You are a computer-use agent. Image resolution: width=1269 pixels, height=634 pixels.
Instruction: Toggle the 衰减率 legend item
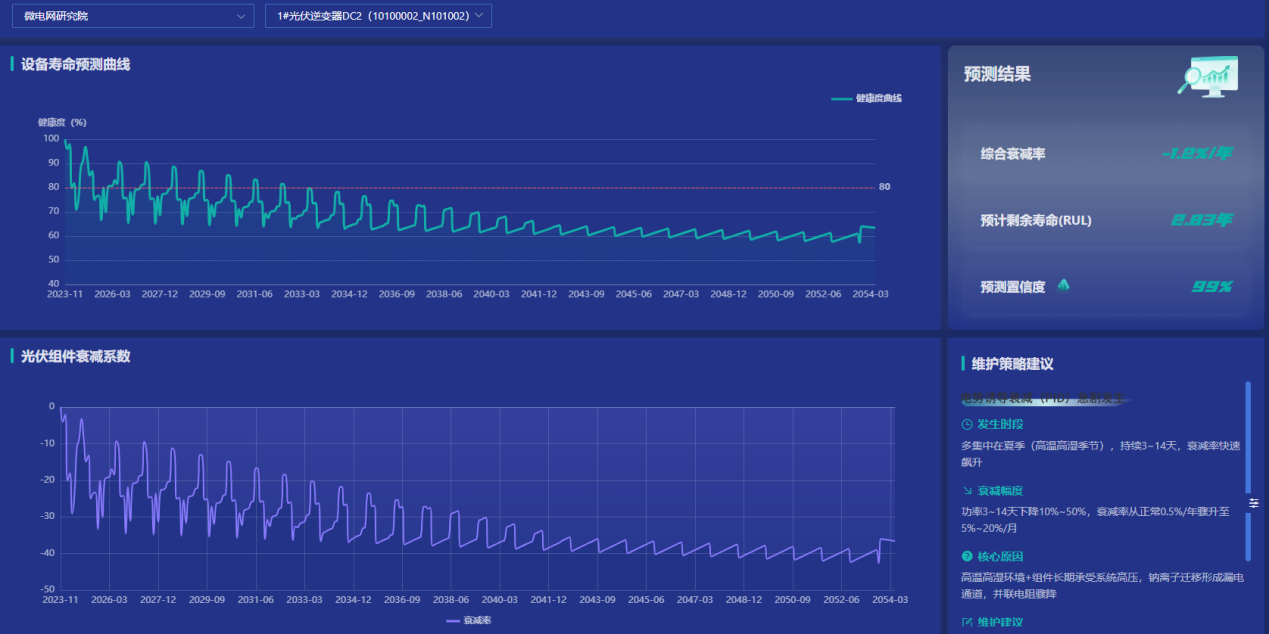469,620
